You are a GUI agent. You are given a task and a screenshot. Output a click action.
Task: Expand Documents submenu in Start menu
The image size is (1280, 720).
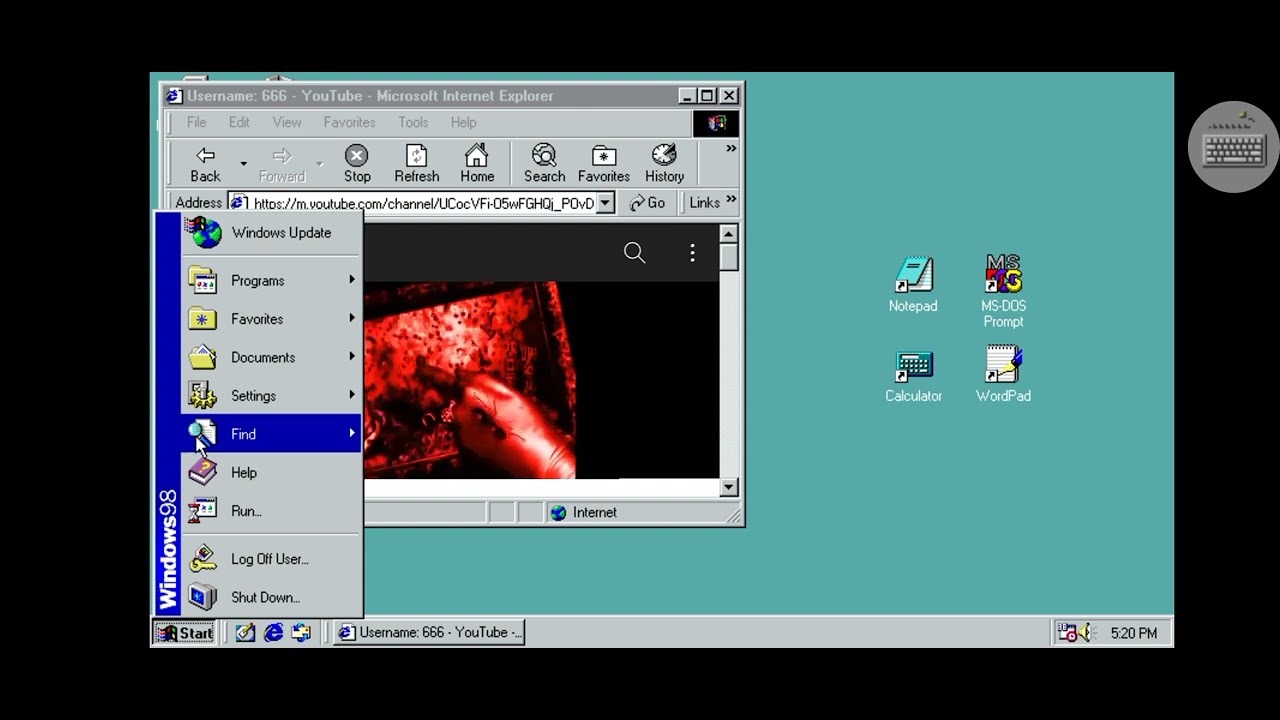[x=271, y=357]
